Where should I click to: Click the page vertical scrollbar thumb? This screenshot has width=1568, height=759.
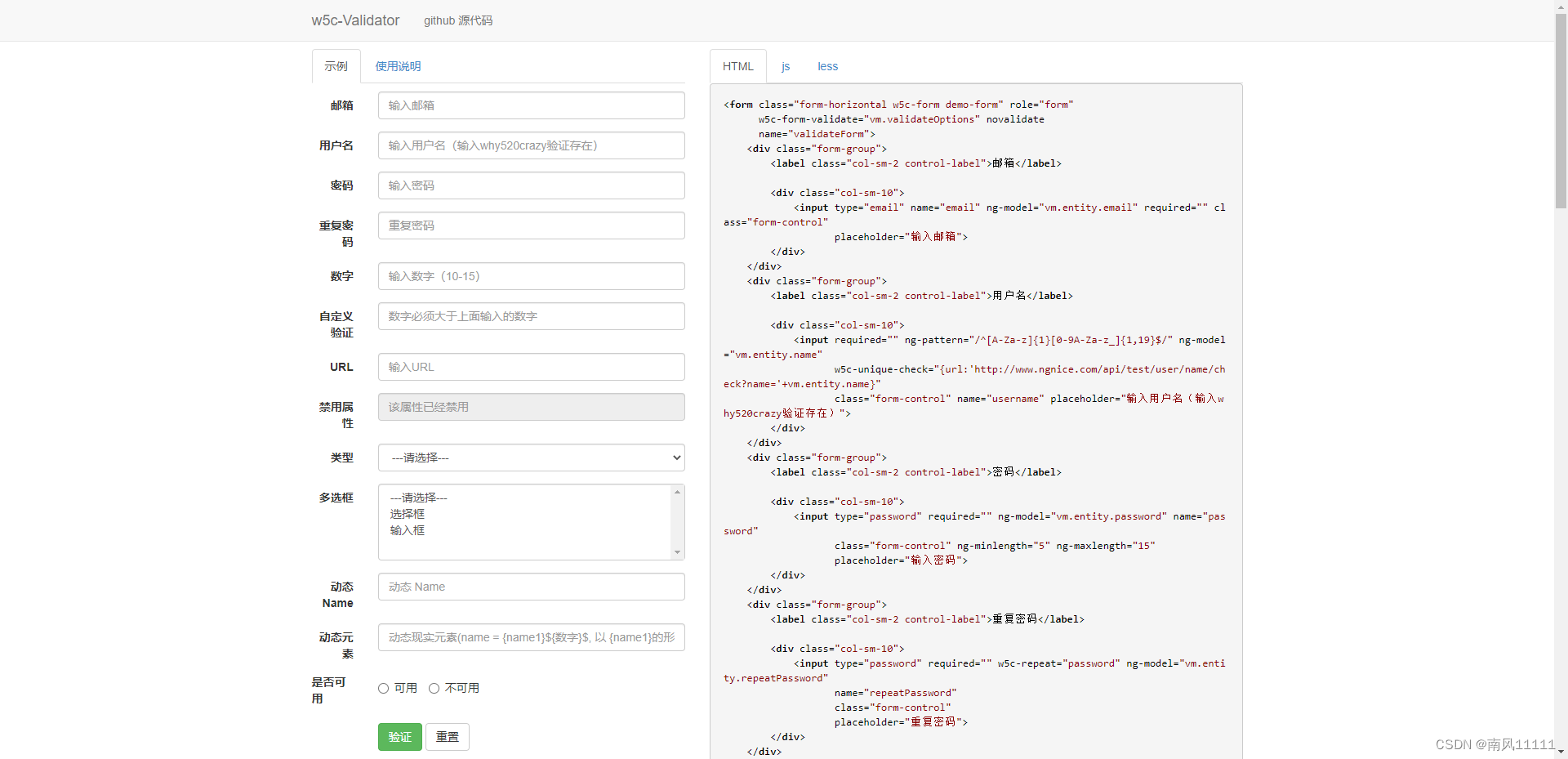click(x=1561, y=111)
